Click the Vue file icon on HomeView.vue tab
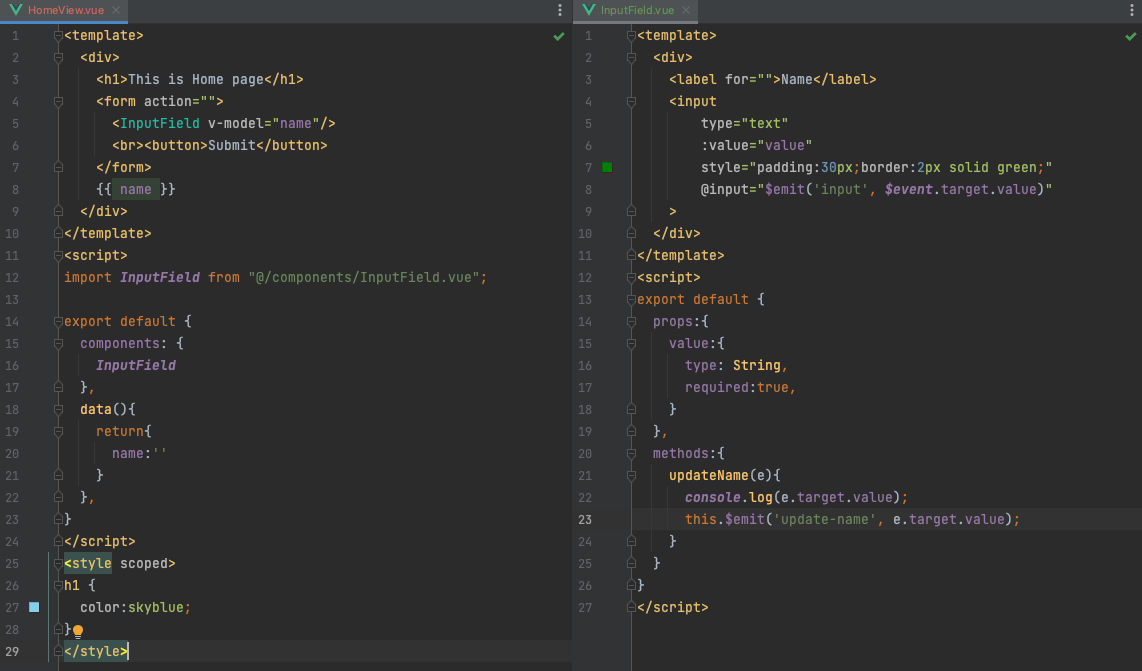The image size is (1142, 671). click(16, 10)
